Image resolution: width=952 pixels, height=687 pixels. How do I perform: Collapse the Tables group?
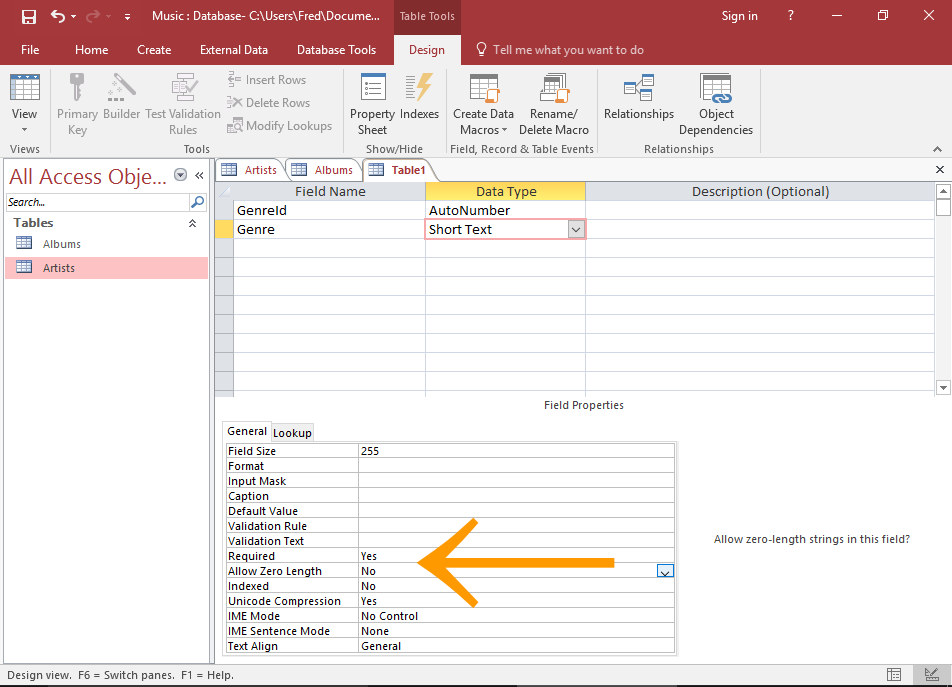coord(192,223)
